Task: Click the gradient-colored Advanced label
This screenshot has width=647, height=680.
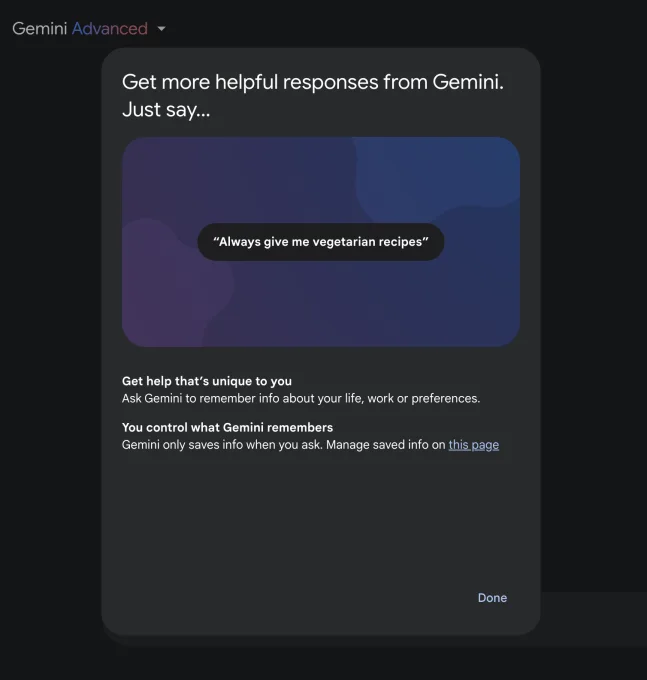Action: click(x=110, y=29)
